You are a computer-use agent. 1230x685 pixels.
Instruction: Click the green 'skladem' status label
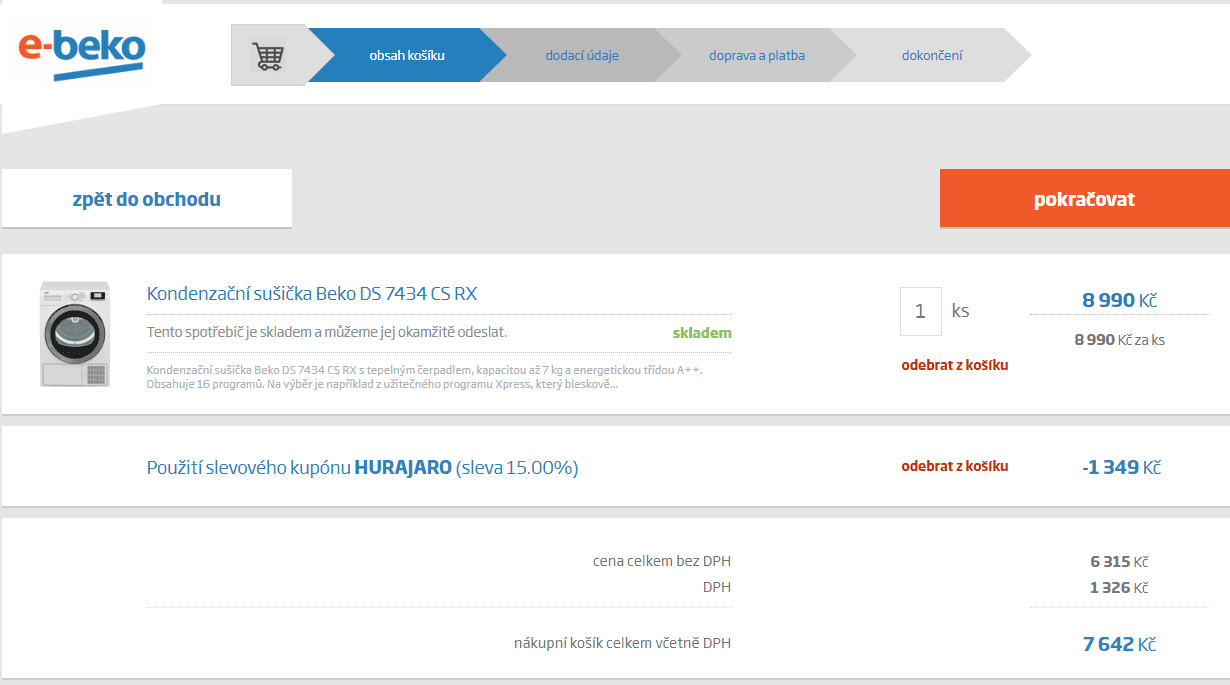click(702, 333)
